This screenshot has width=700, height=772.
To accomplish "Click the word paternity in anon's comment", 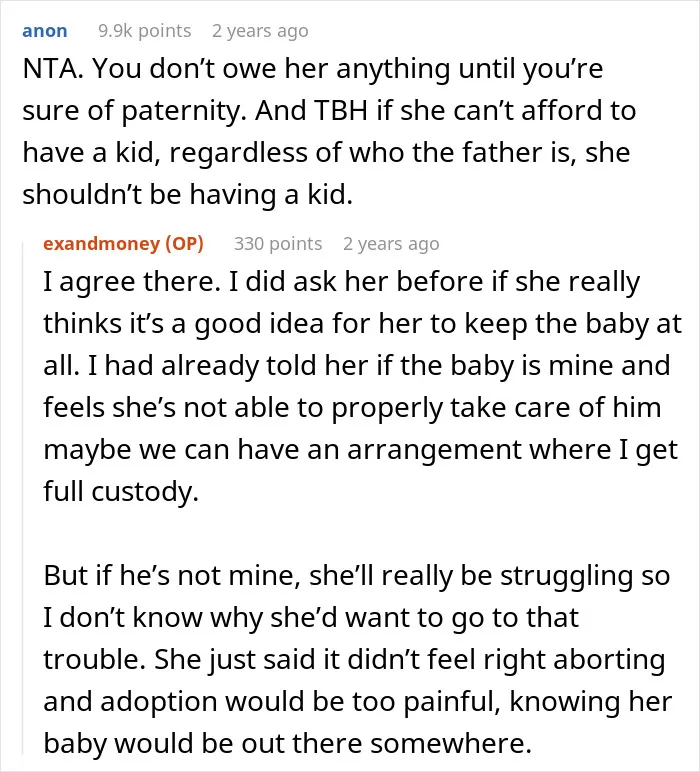I will (183, 111).
